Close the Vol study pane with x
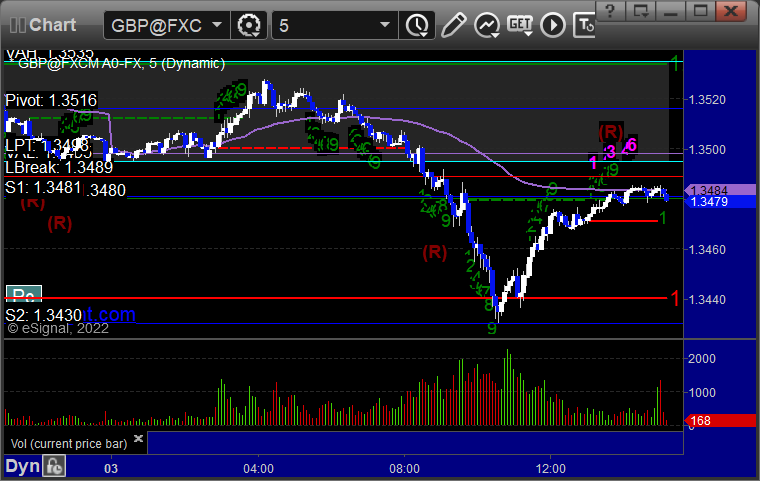760x481 pixels. [x=139, y=438]
